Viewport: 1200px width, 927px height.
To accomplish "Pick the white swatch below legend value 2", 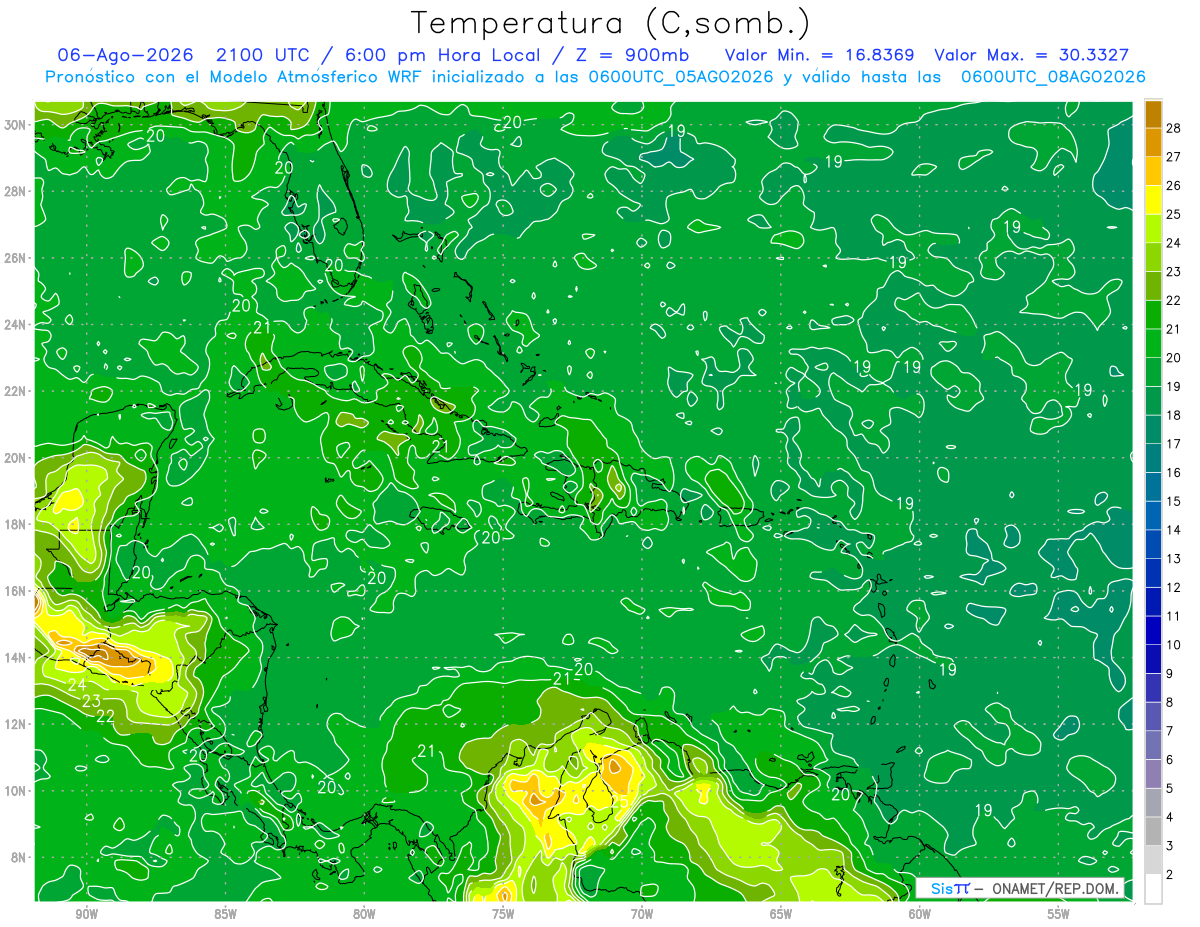I will pyautogui.click(x=1153, y=889).
